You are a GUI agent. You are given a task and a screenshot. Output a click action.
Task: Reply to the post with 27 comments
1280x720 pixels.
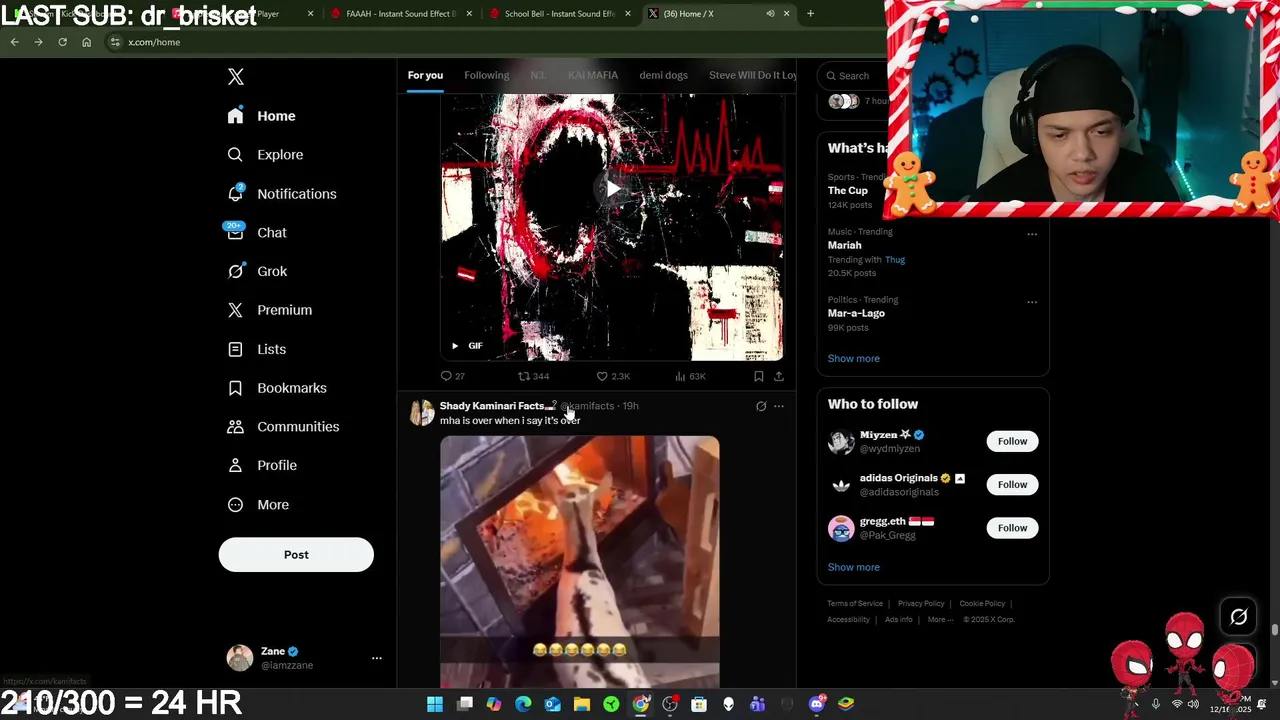point(453,376)
